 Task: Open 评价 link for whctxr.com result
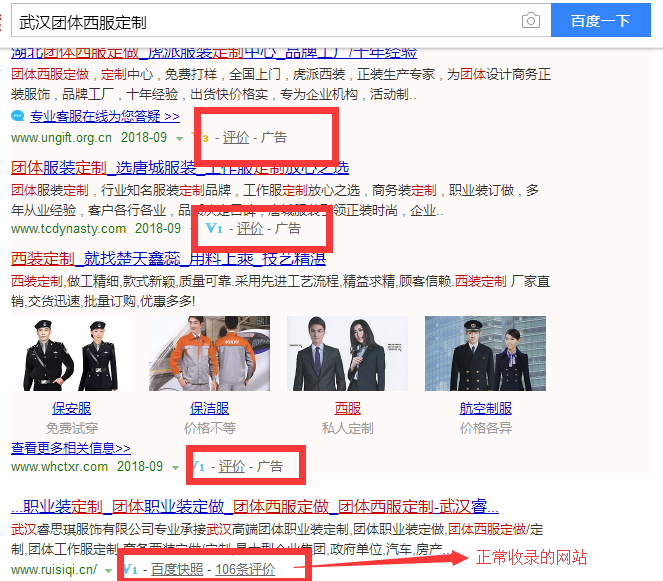[232, 467]
